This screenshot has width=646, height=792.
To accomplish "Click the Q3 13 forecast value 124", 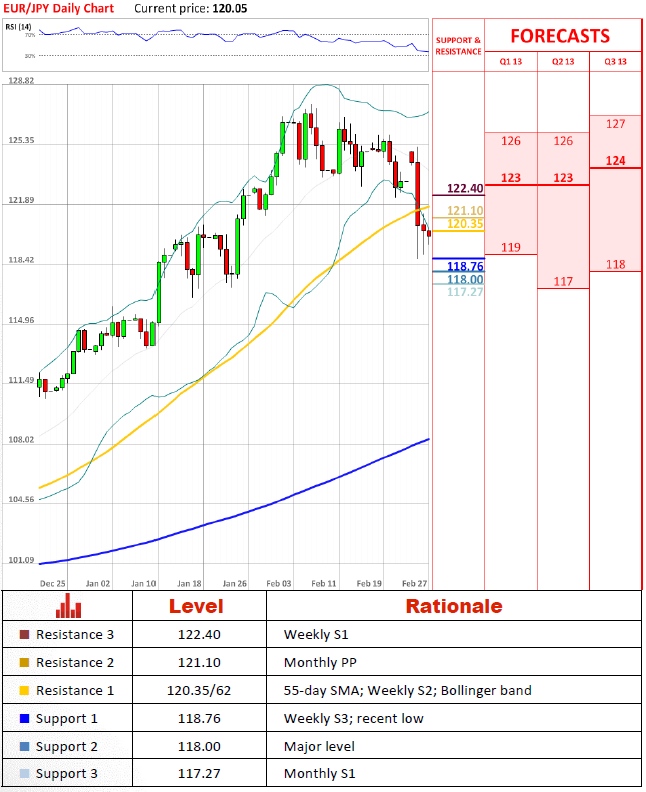I will pyautogui.click(x=616, y=161).
